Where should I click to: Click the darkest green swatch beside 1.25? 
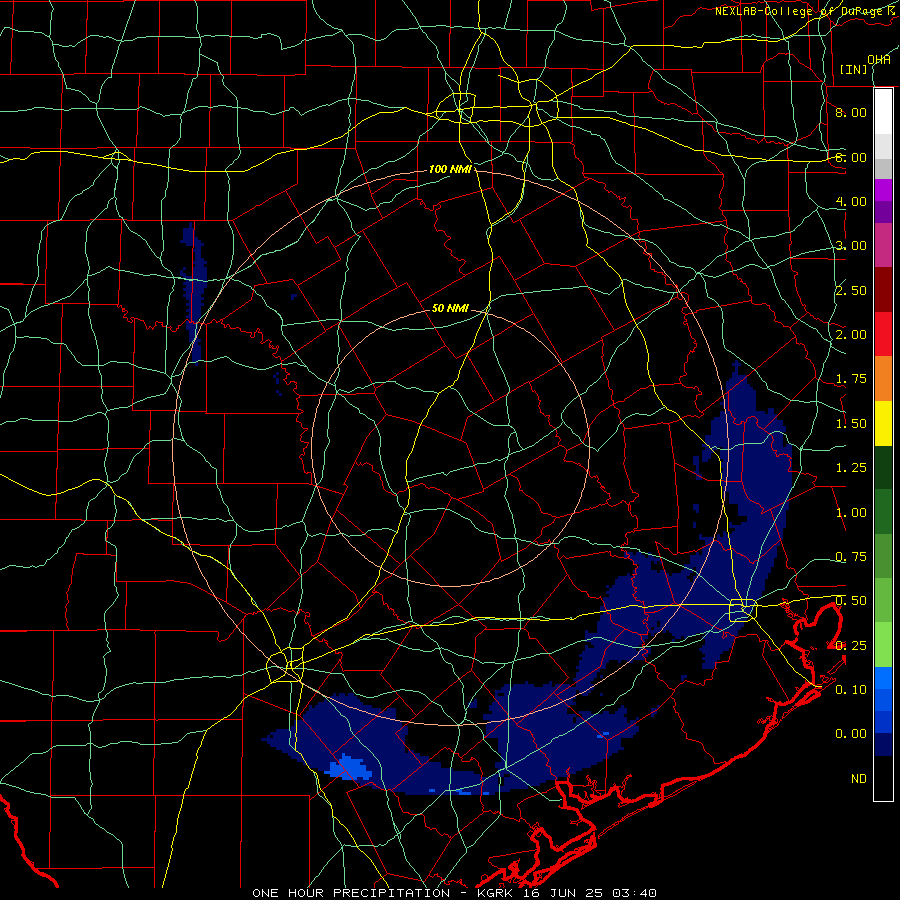click(883, 467)
